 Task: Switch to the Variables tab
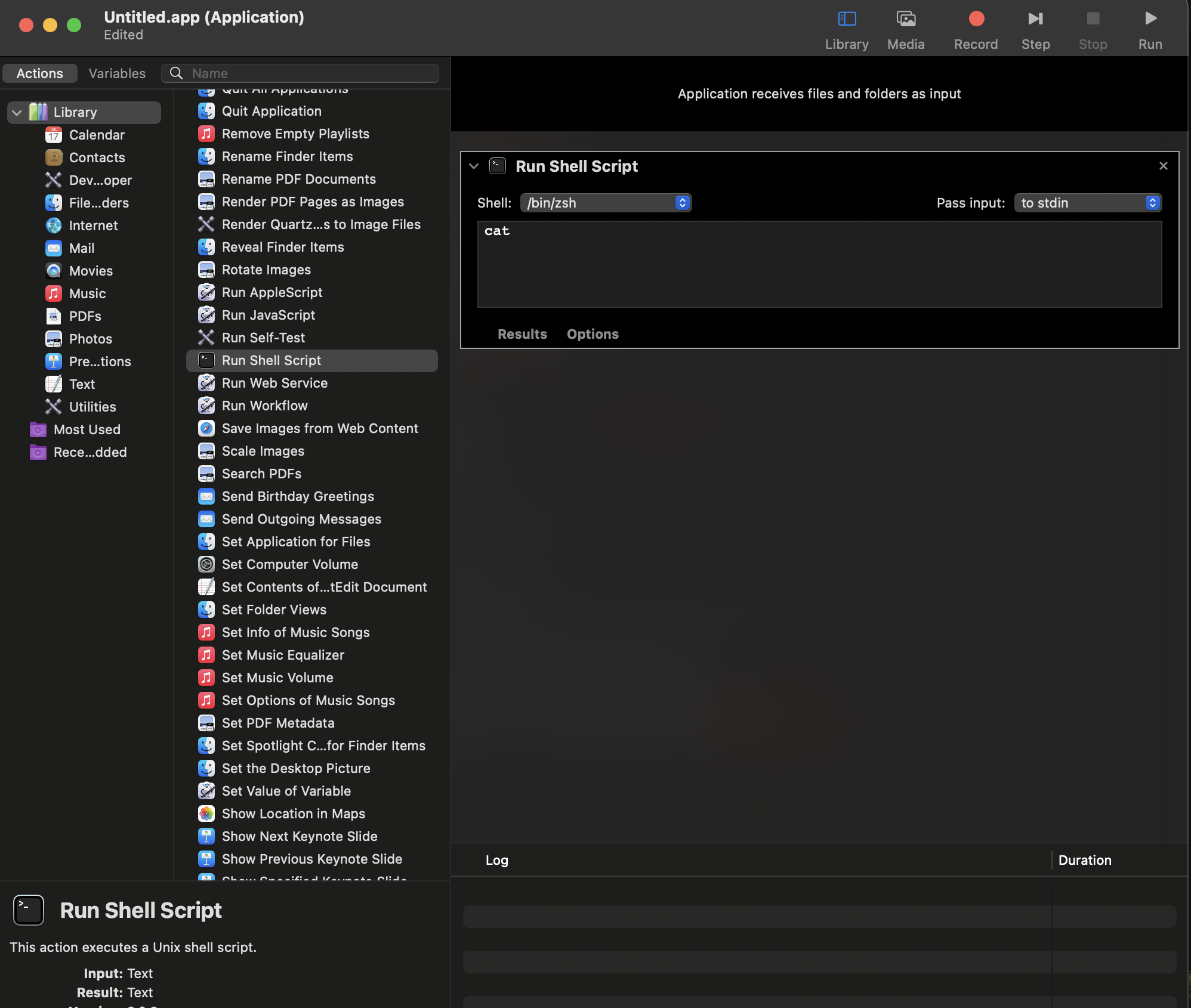117,73
